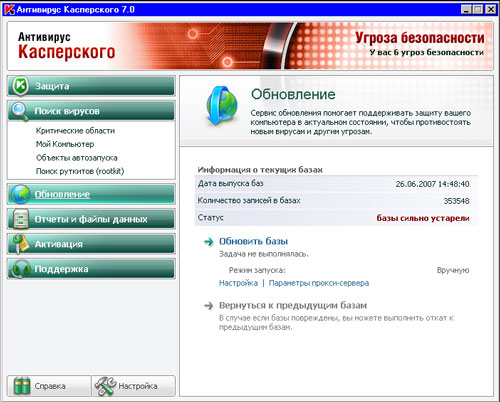Open the Защита section

pyautogui.click(x=91, y=86)
